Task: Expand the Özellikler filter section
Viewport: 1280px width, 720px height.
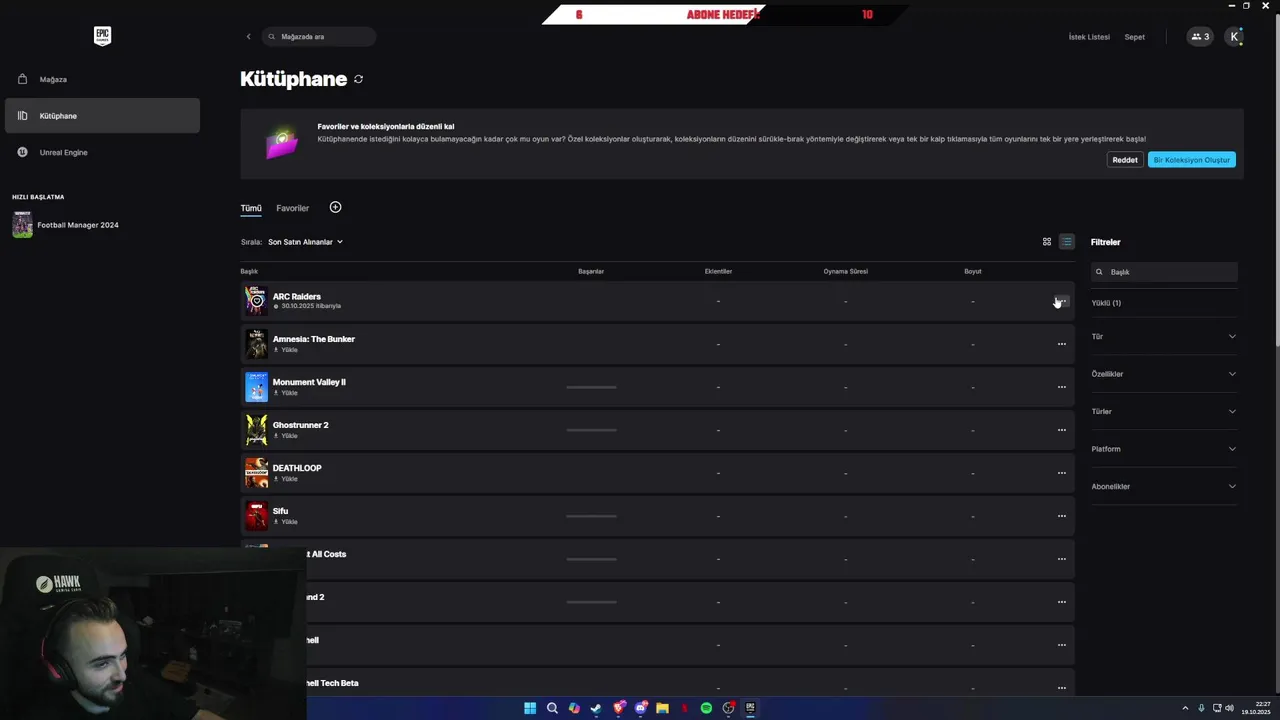Action: (x=1164, y=374)
